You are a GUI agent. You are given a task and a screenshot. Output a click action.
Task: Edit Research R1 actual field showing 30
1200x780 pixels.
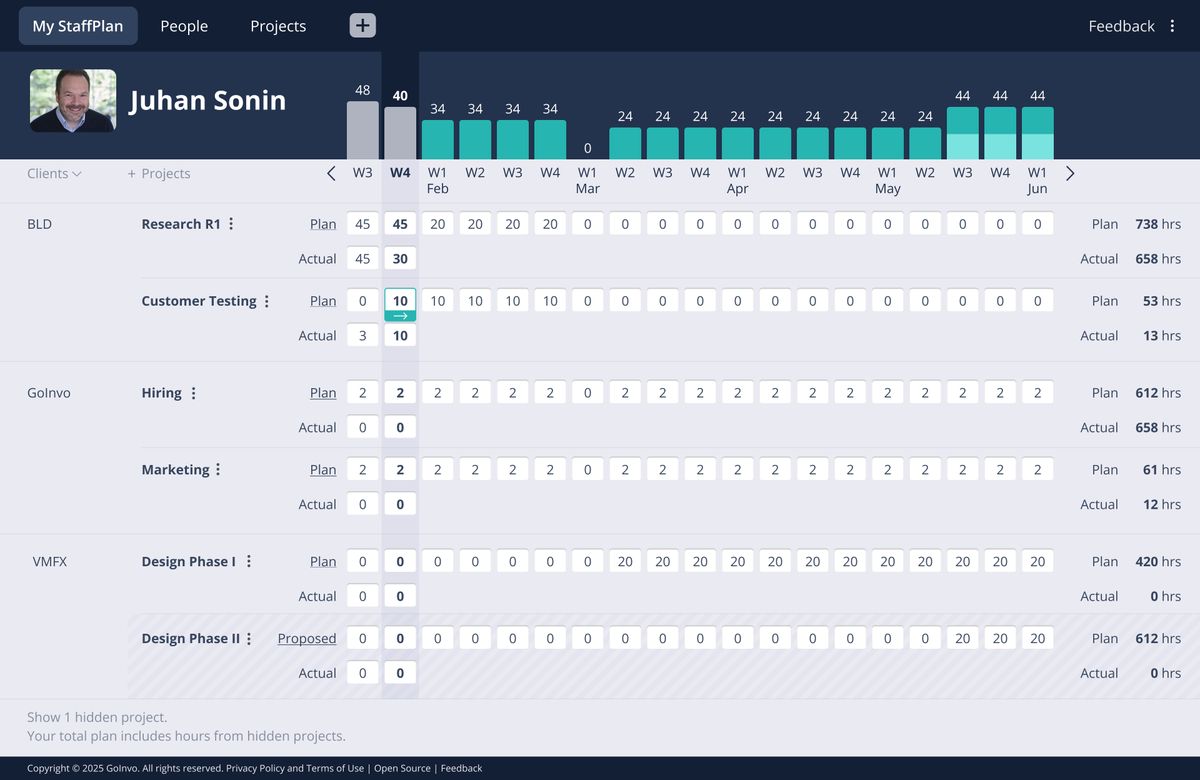point(400,258)
